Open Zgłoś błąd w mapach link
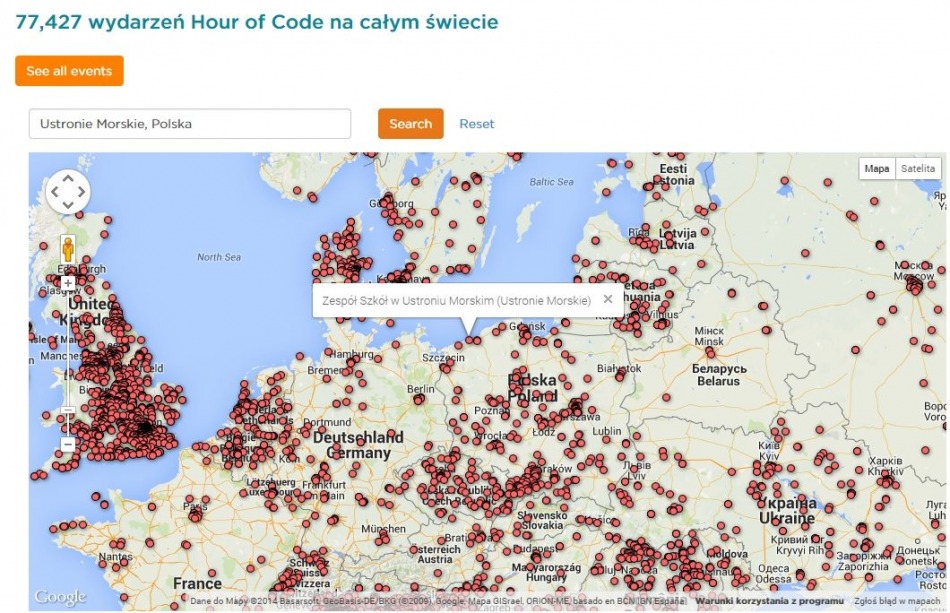The width and height of the screenshot is (950, 613). tap(897, 601)
